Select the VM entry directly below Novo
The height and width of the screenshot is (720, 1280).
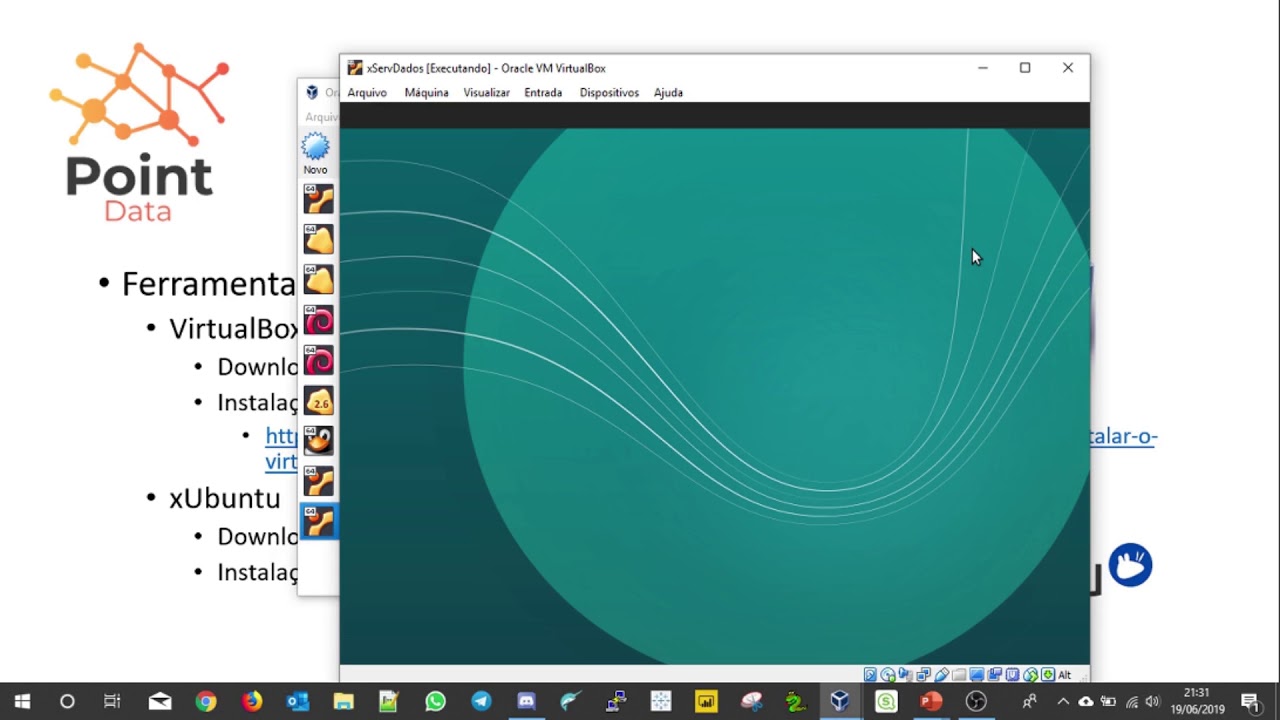point(319,199)
